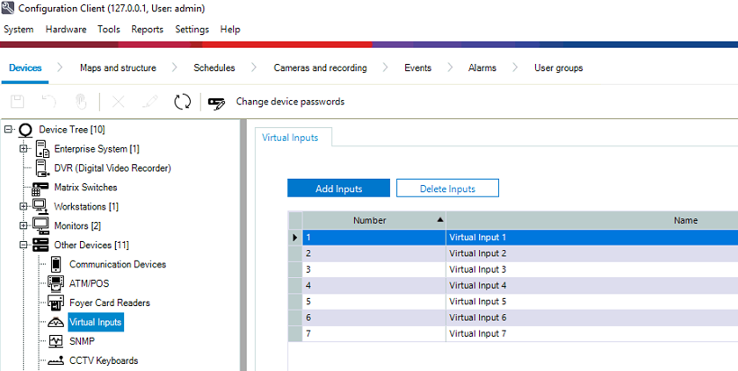Screen dimensions: 738x371
Task: Expand the Workstations node
Action: 23,206
